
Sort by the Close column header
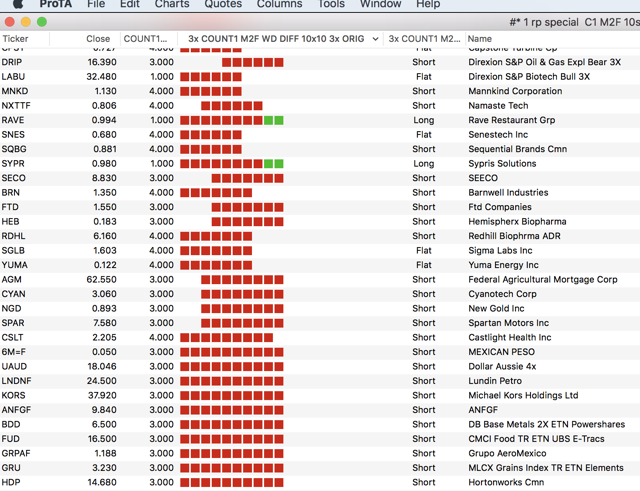click(x=85, y=39)
